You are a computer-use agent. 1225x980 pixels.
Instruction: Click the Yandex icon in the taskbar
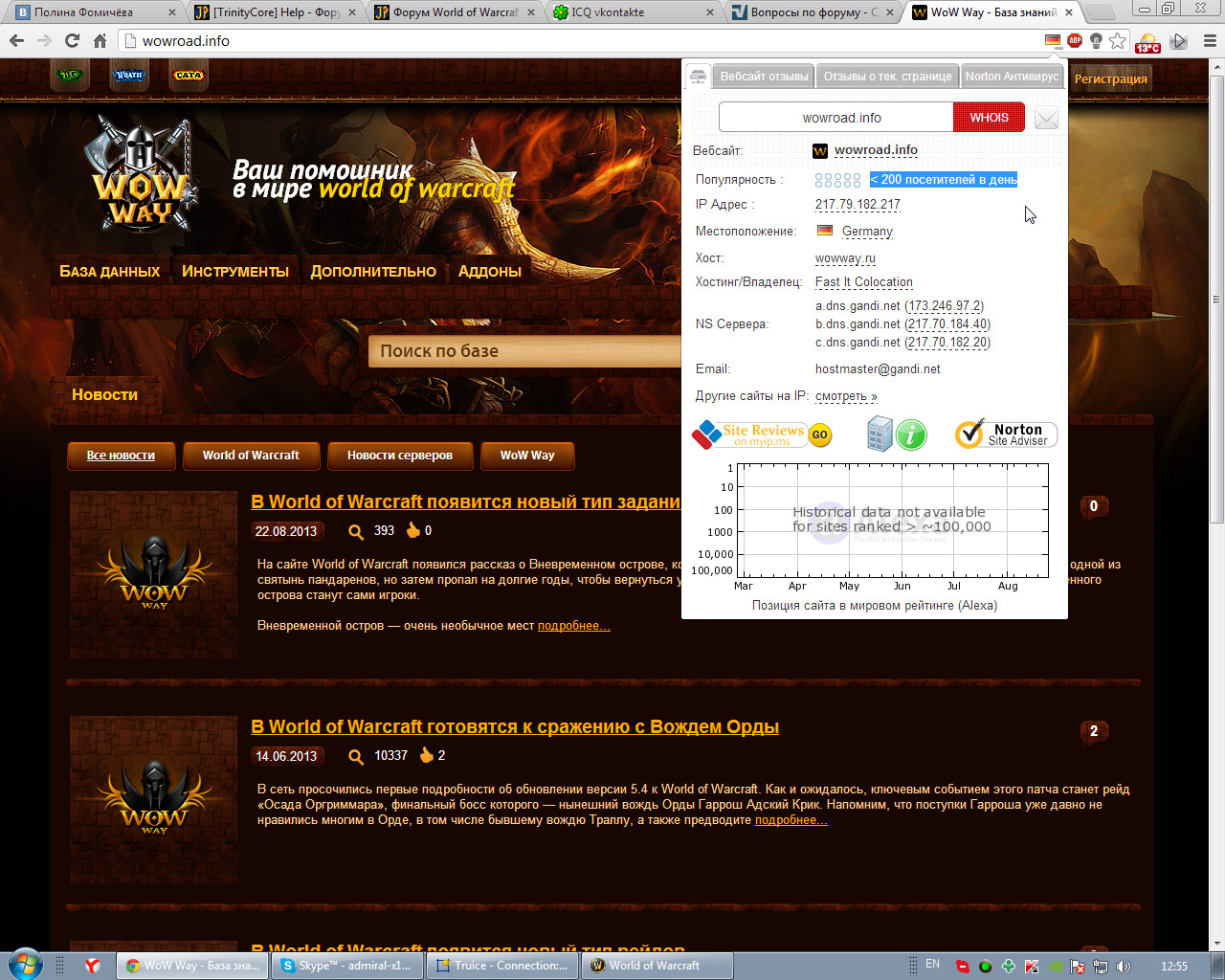(93, 966)
